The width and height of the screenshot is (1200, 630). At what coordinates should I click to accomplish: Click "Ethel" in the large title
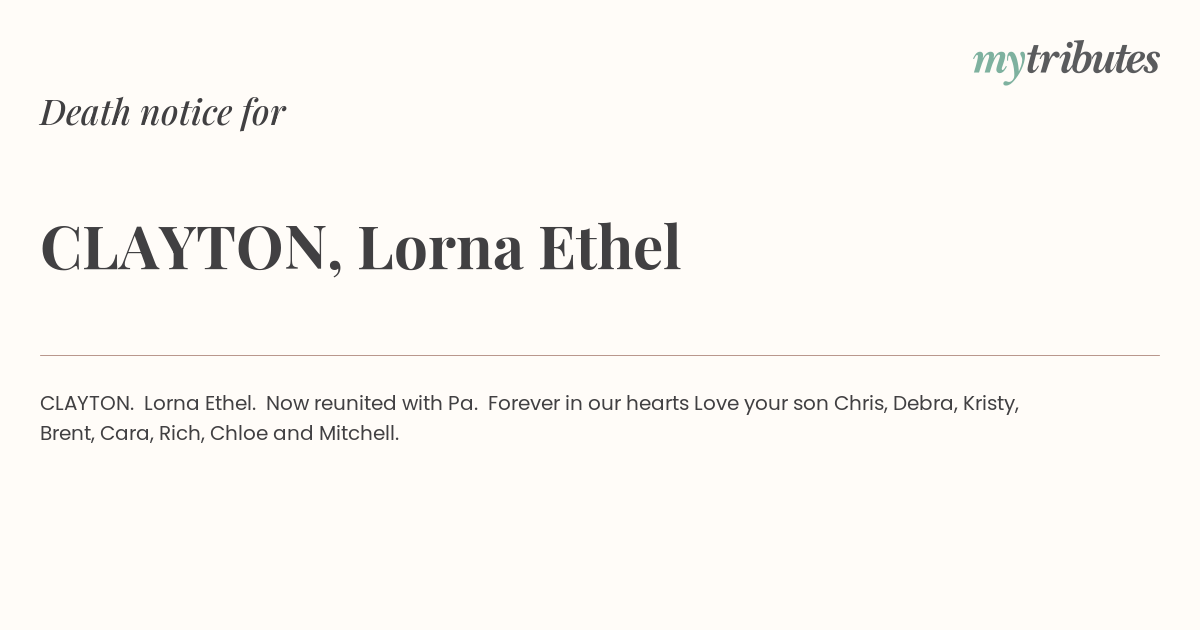click(x=610, y=248)
